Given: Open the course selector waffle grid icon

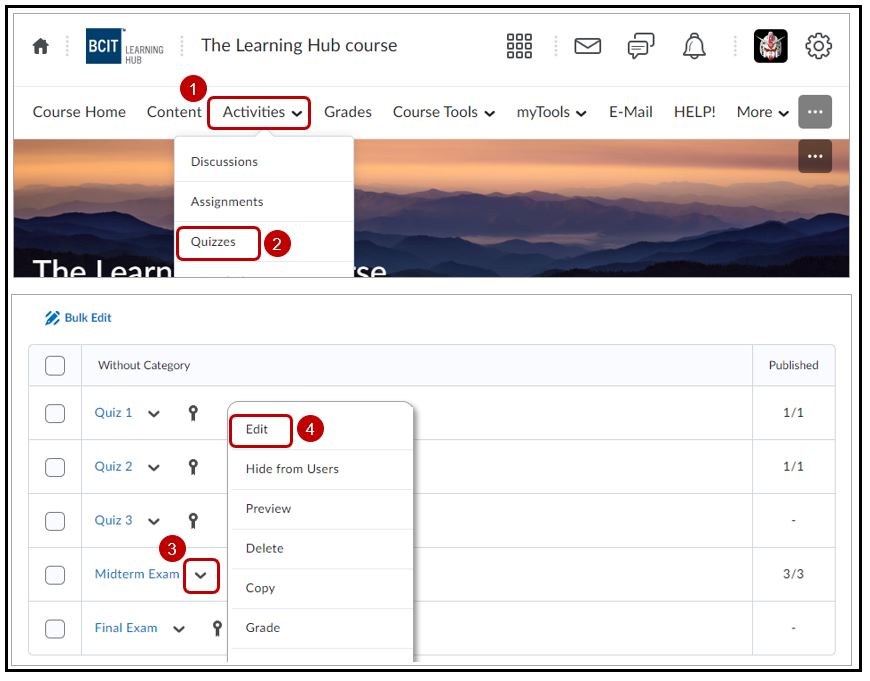Looking at the screenshot, I should point(519,46).
